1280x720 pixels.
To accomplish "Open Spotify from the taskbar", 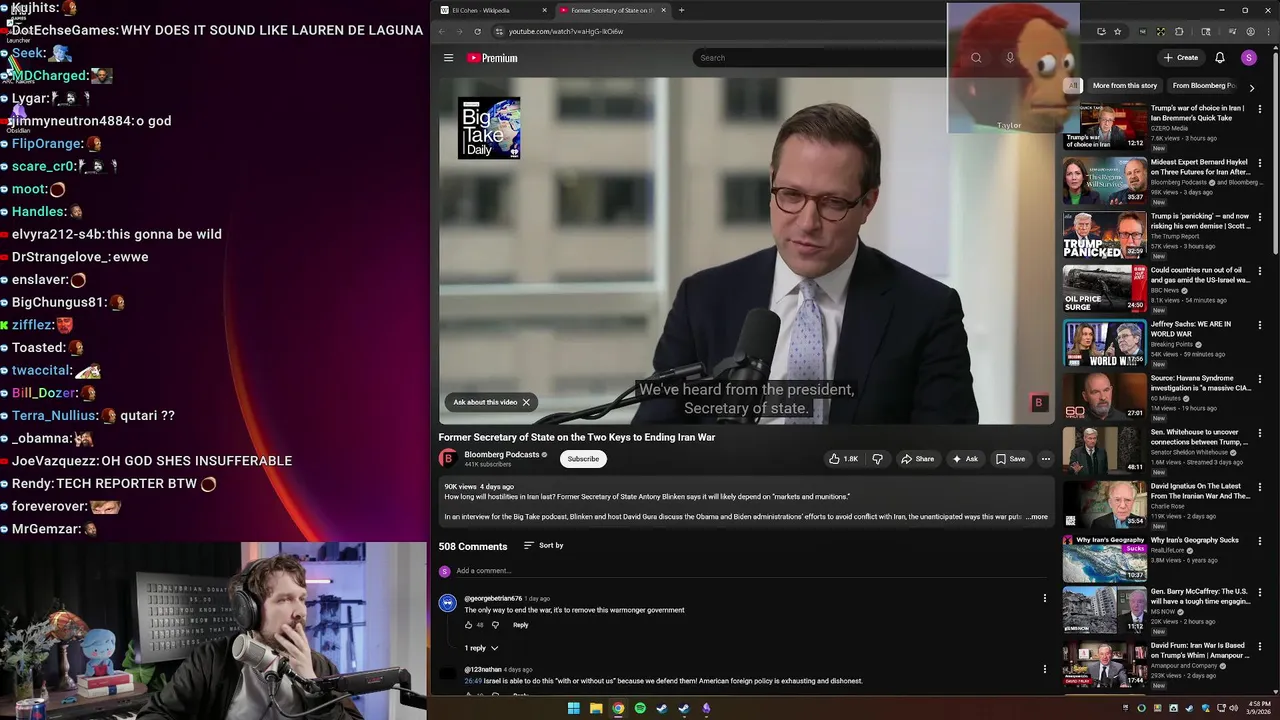I will pos(640,708).
